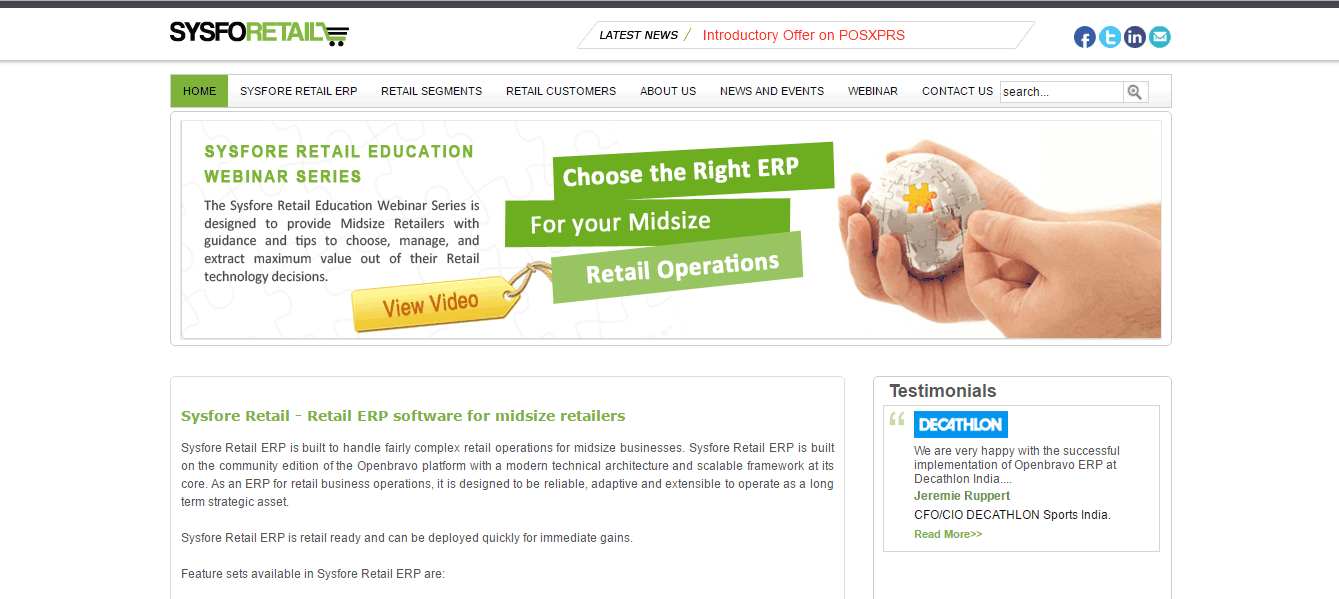Click the email envelope icon

[1160, 37]
